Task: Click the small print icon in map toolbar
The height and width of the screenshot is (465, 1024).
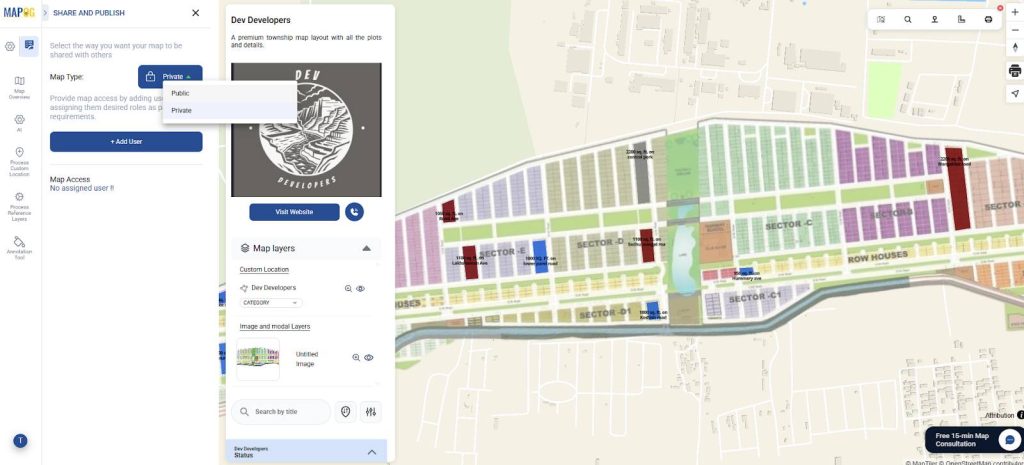Action: pos(988,20)
